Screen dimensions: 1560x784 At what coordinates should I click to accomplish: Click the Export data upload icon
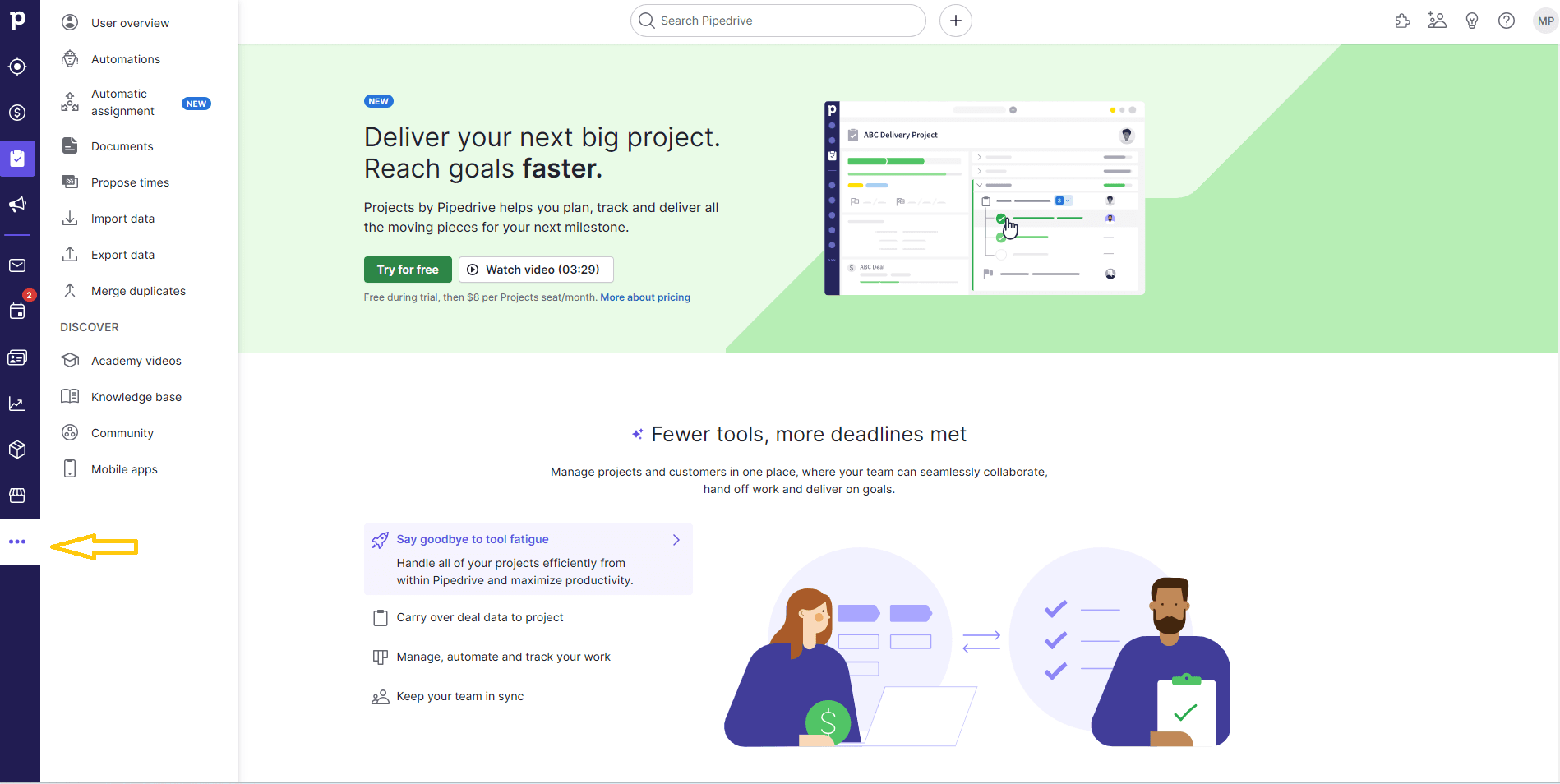[x=70, y=255]
